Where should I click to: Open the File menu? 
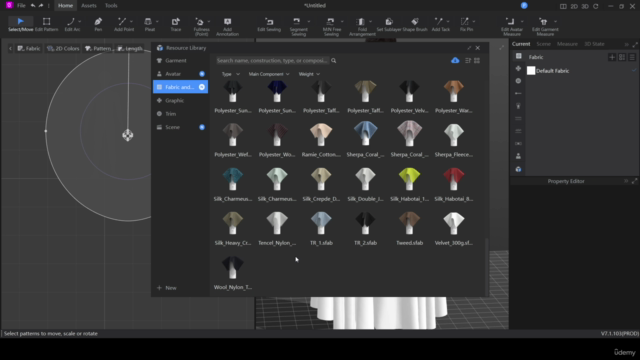coord(21,6)
